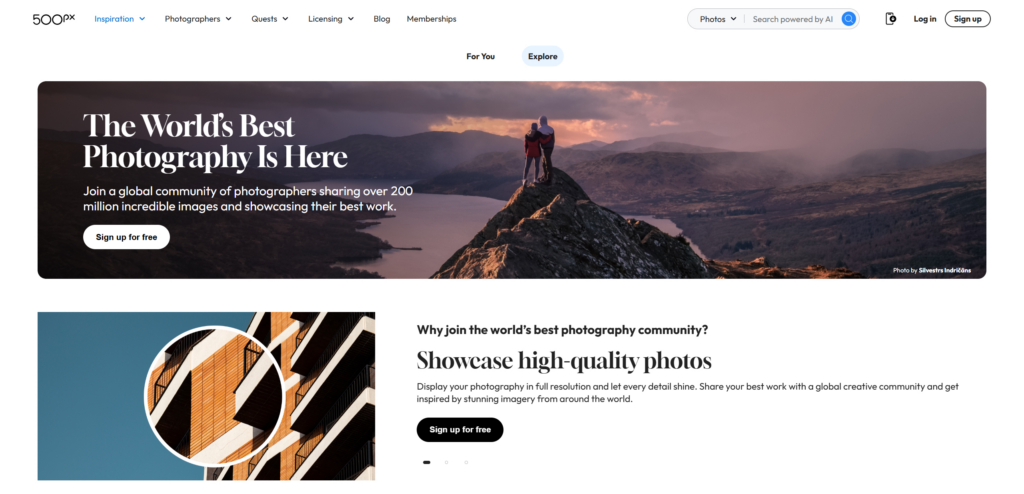The image size is (1024, 494).
Task: Expand the Licensing dropdown menu
Action: click(x=331, y=19)
